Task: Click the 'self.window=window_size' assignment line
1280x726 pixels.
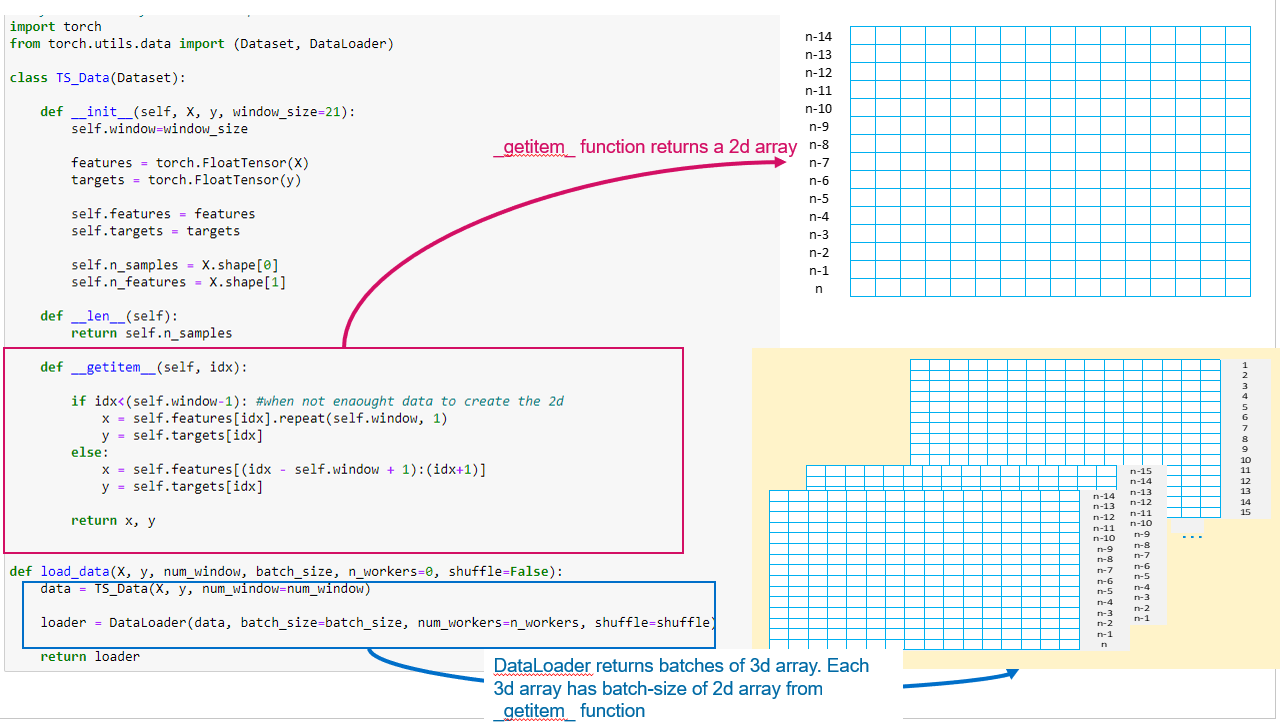Action: click(x=159, y=129)
